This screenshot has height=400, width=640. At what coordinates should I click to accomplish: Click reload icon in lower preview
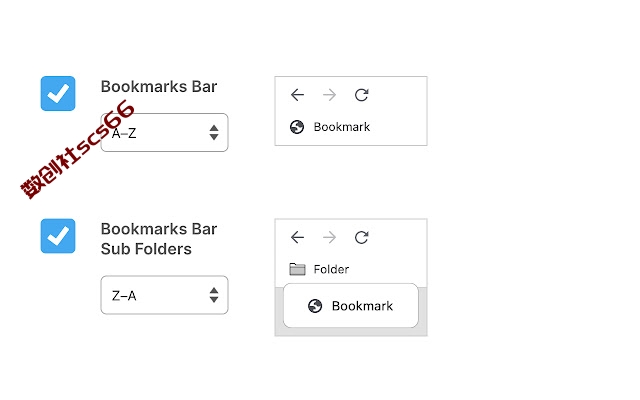coord(362,237)
